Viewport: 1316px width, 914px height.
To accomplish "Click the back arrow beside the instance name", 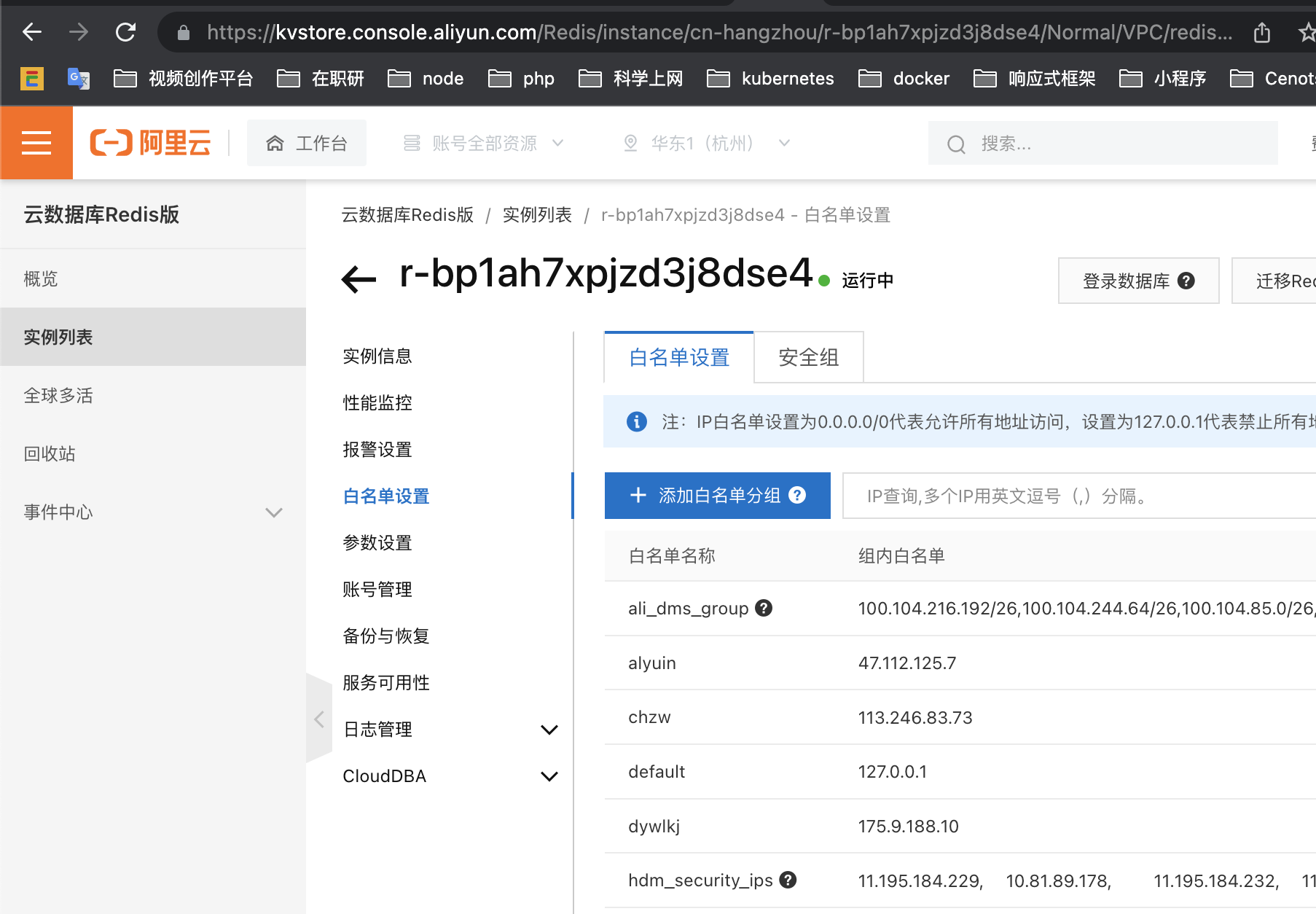I will tap(359, 278).
